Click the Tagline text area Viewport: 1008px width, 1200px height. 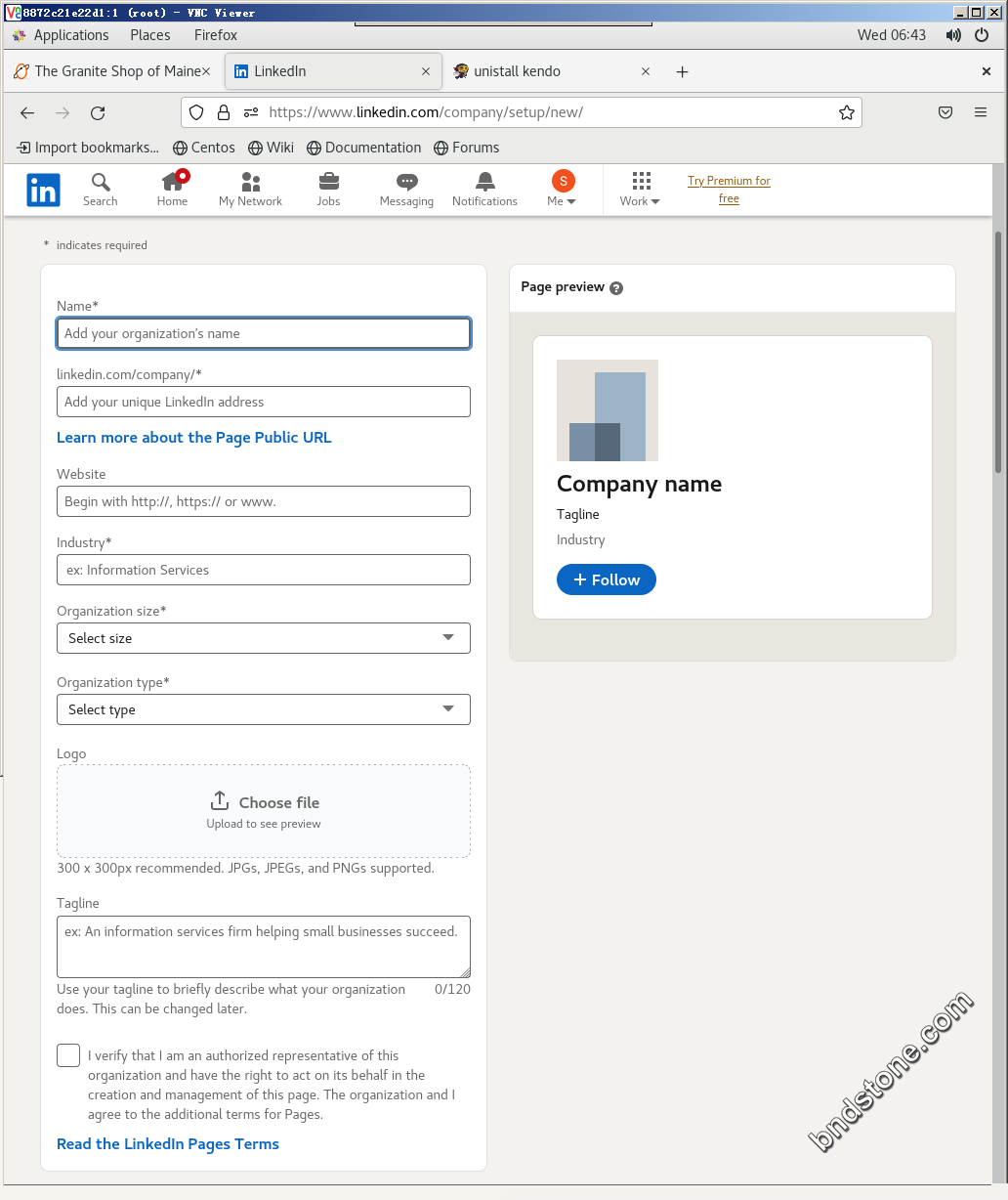[x=264, y=947]
